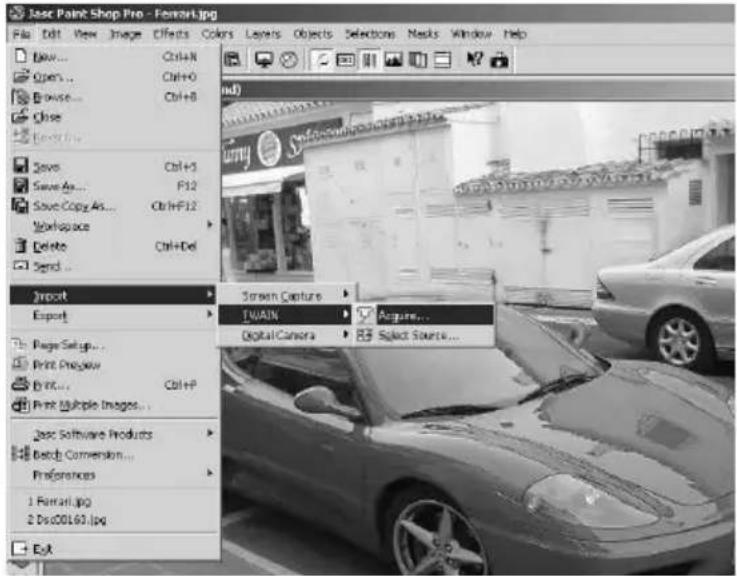Choose New... from the File menu

click(113, 57)
